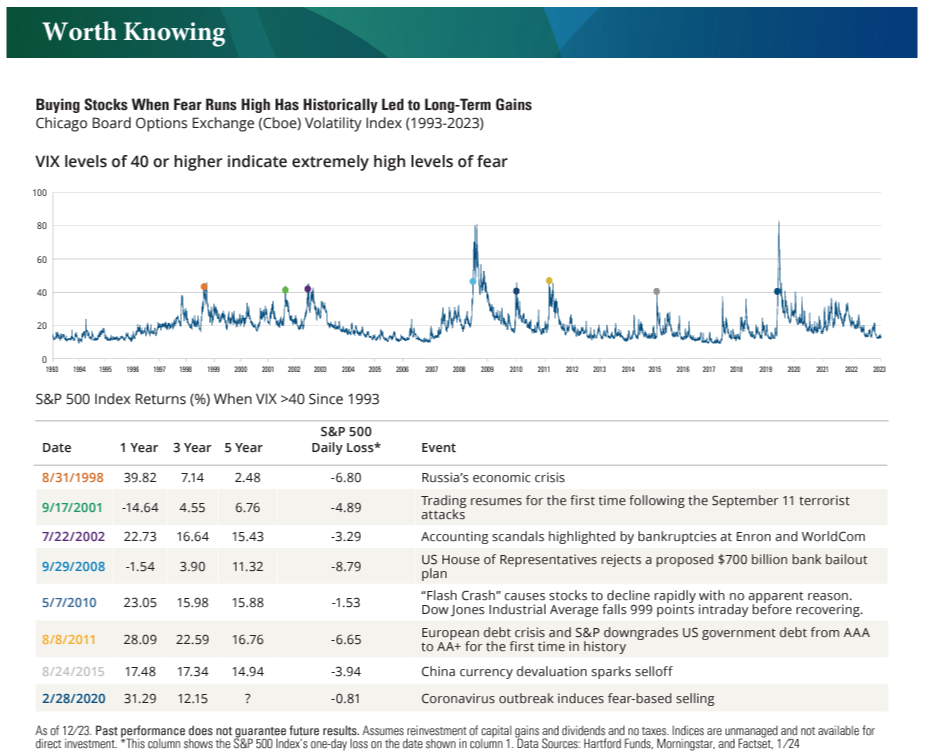Click the 5 Year column header
This screenshot has width=925, height=756.
pos(243,448)
